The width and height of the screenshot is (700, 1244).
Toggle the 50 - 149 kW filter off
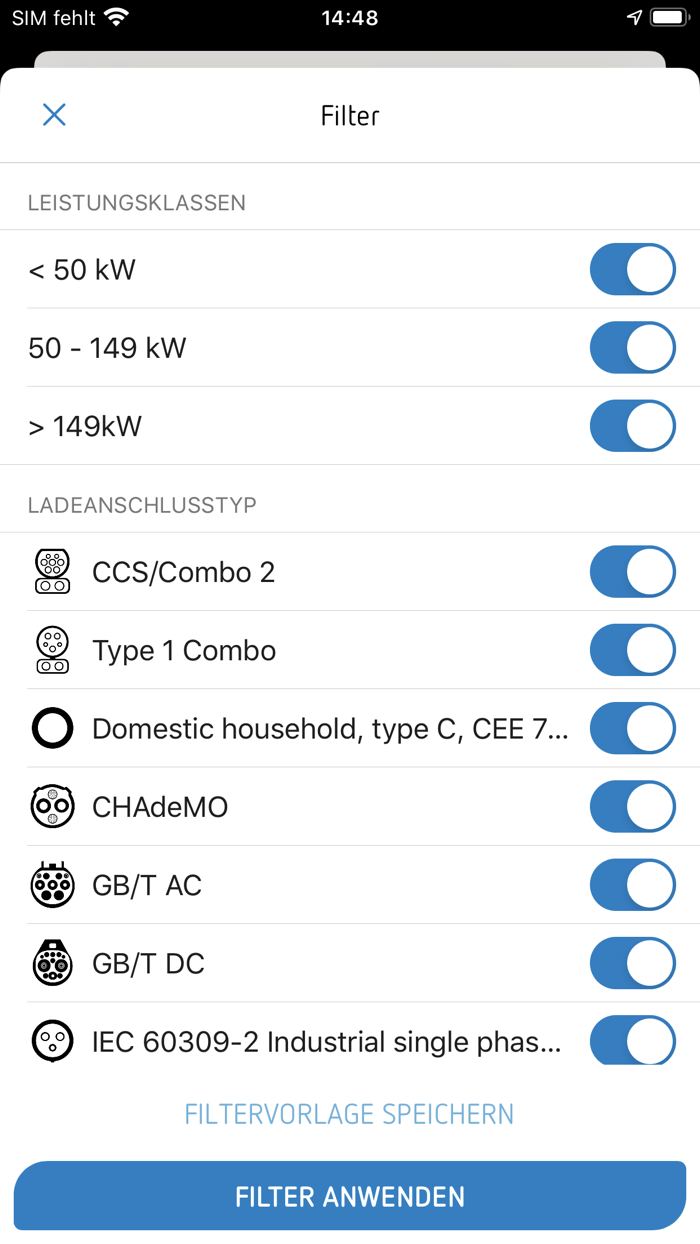[632, 347]
